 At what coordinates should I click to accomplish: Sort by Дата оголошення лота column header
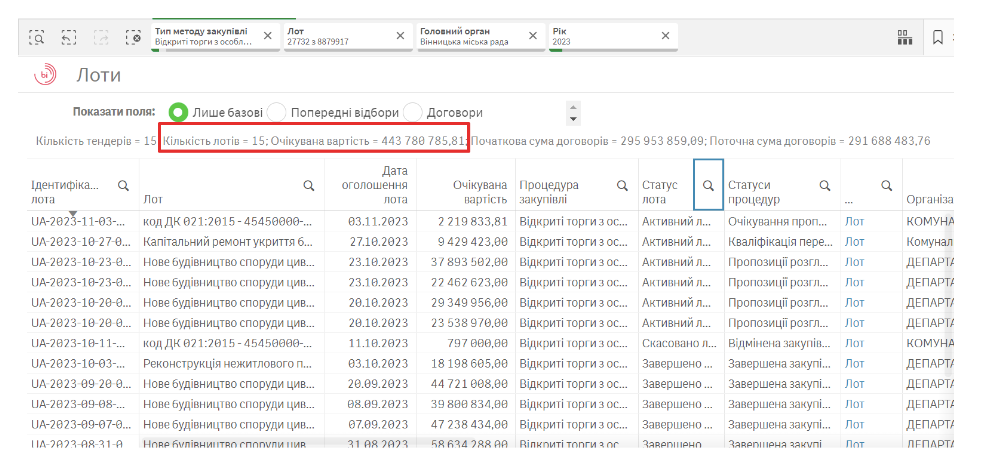(x=369, y=185)
